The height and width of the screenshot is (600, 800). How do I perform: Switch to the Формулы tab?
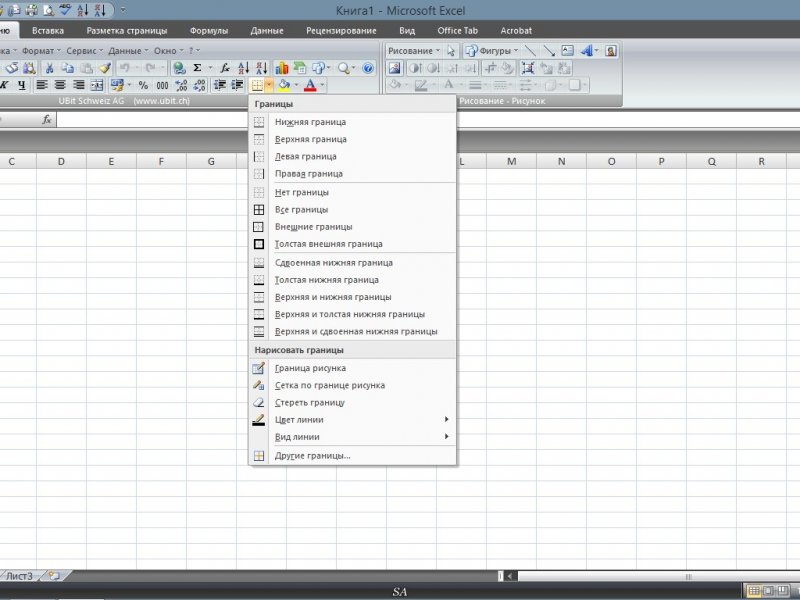[x=209, y=31]
